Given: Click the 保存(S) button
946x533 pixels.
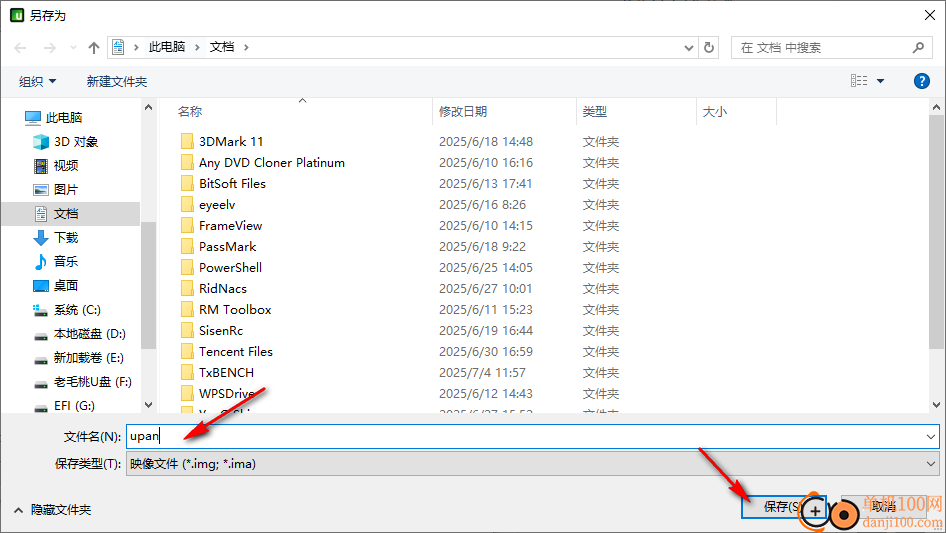Looking at the screenshot, I should [783, 506].
